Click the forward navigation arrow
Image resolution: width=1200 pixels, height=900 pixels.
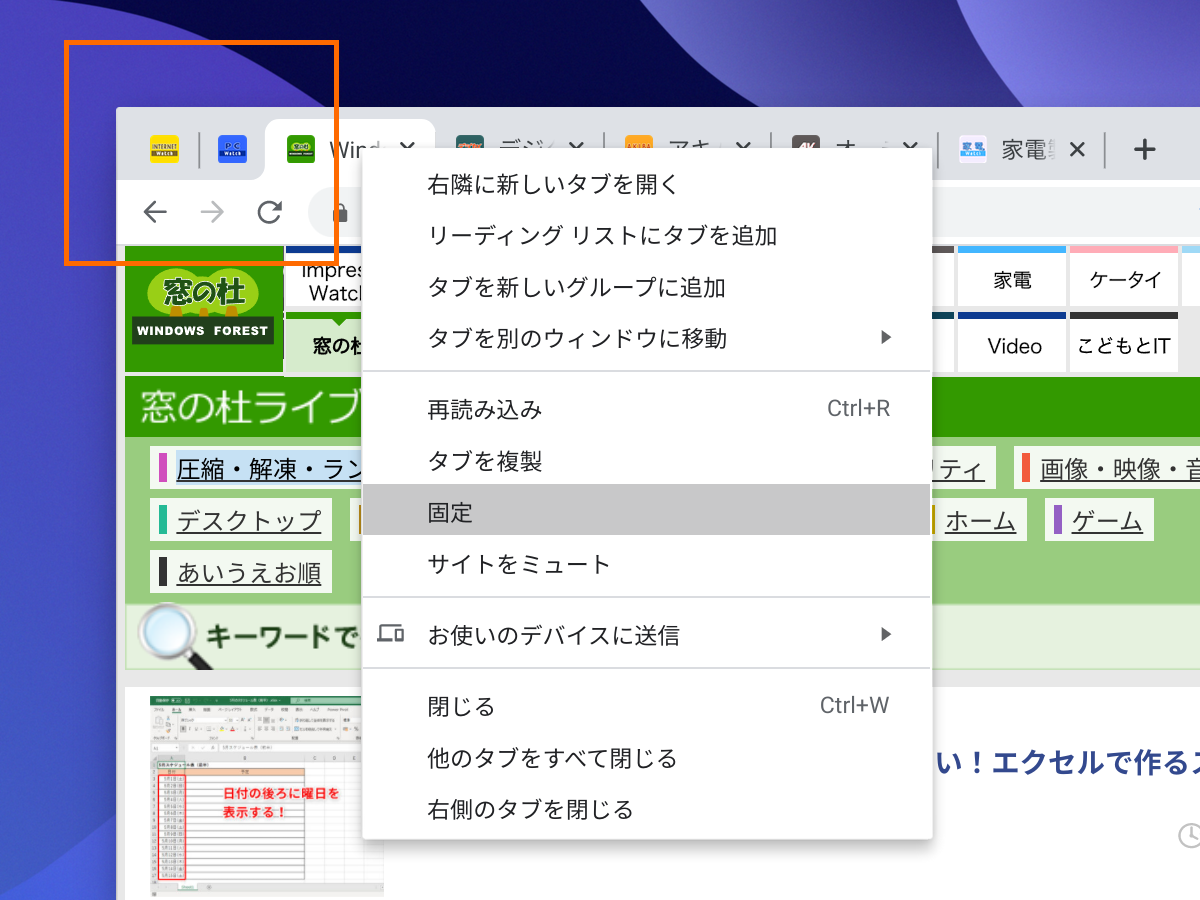point(211,212)
